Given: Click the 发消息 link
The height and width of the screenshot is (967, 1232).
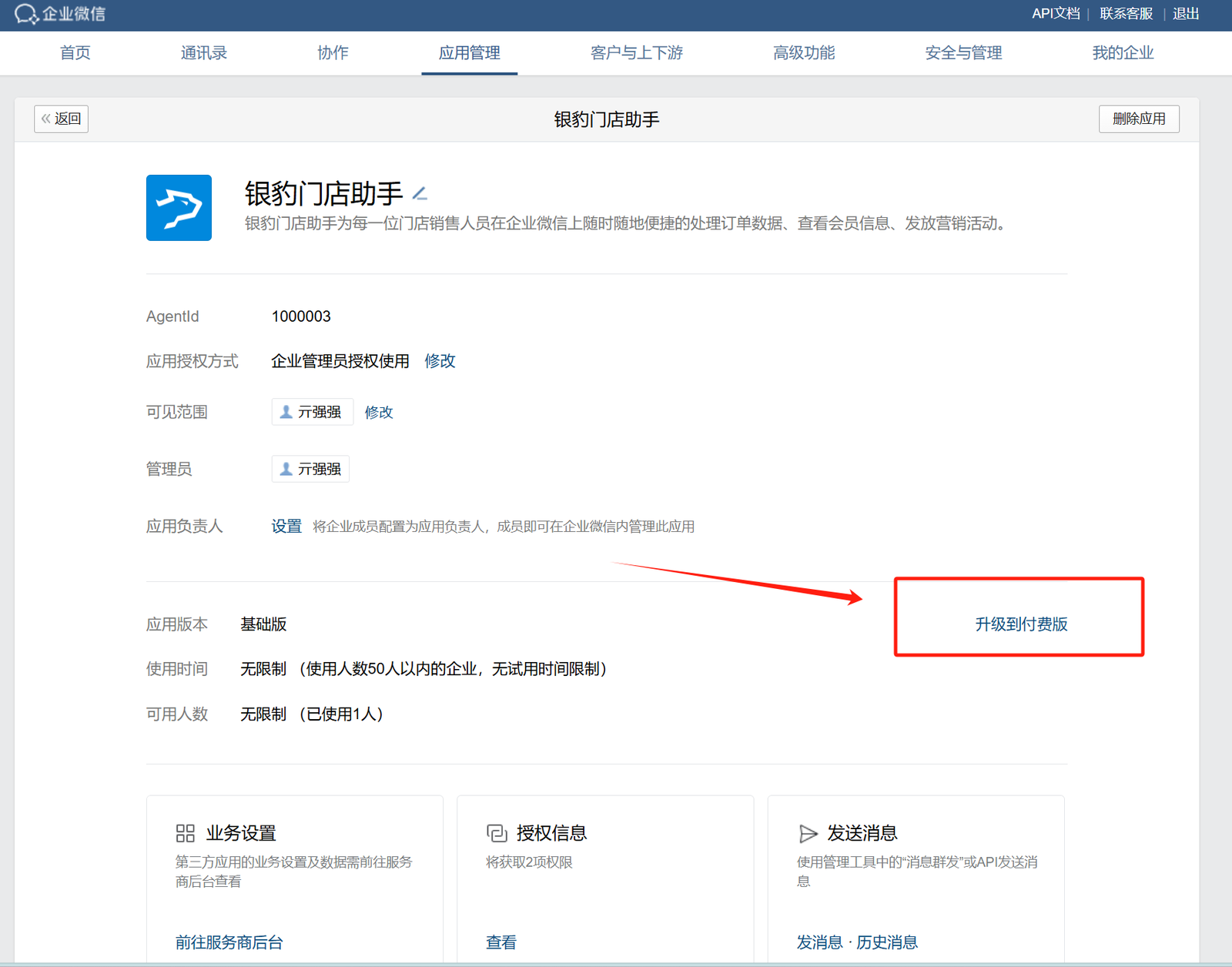Looking at the screenshot, I should pos(819,942).
